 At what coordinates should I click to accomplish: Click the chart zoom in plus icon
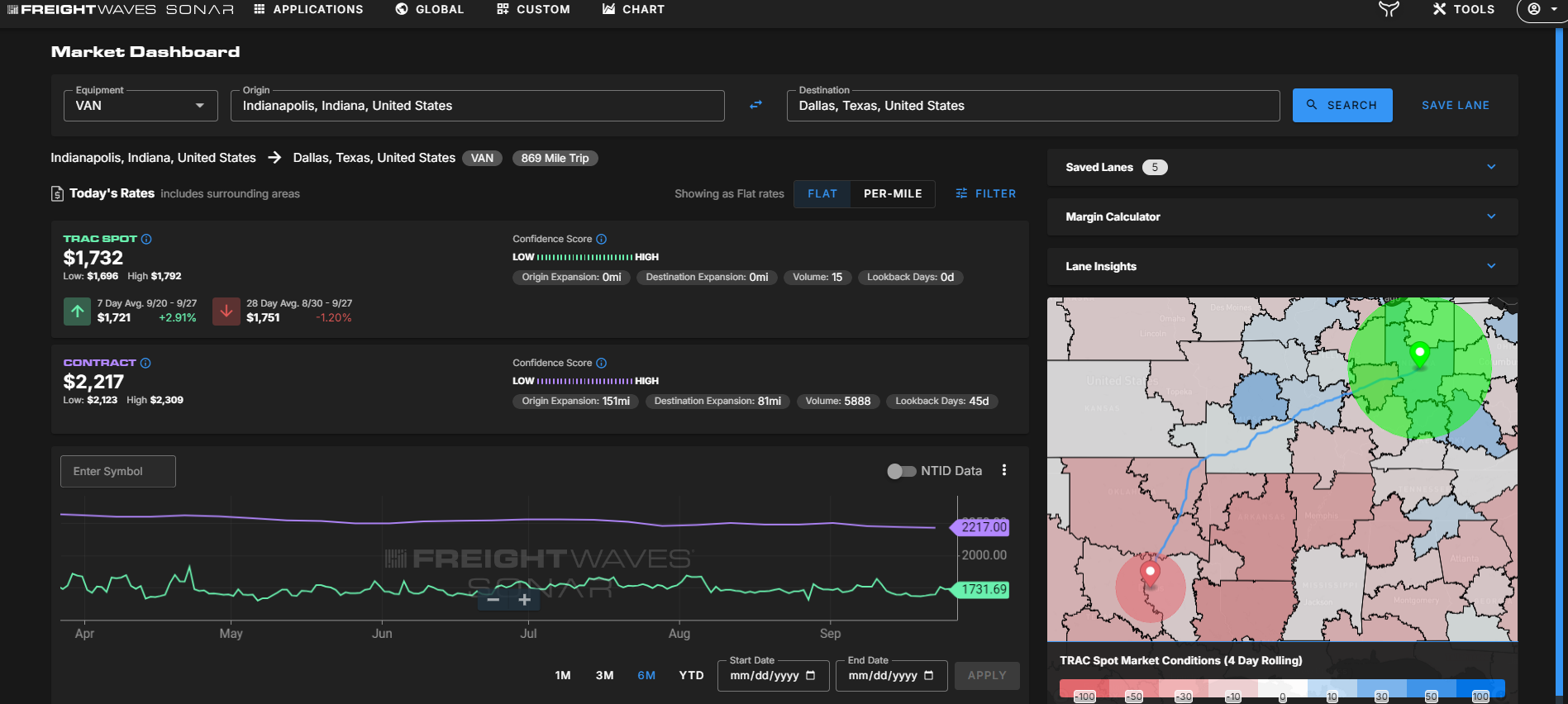(x=524, y=600)
